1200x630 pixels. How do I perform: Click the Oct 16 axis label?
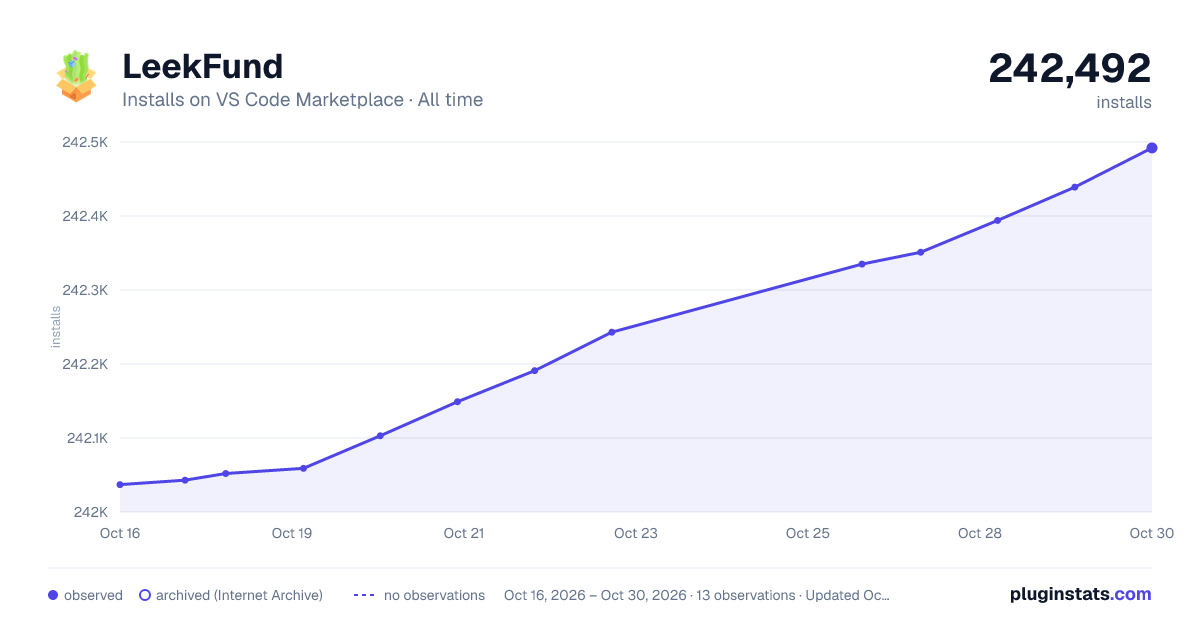(120, 533)
